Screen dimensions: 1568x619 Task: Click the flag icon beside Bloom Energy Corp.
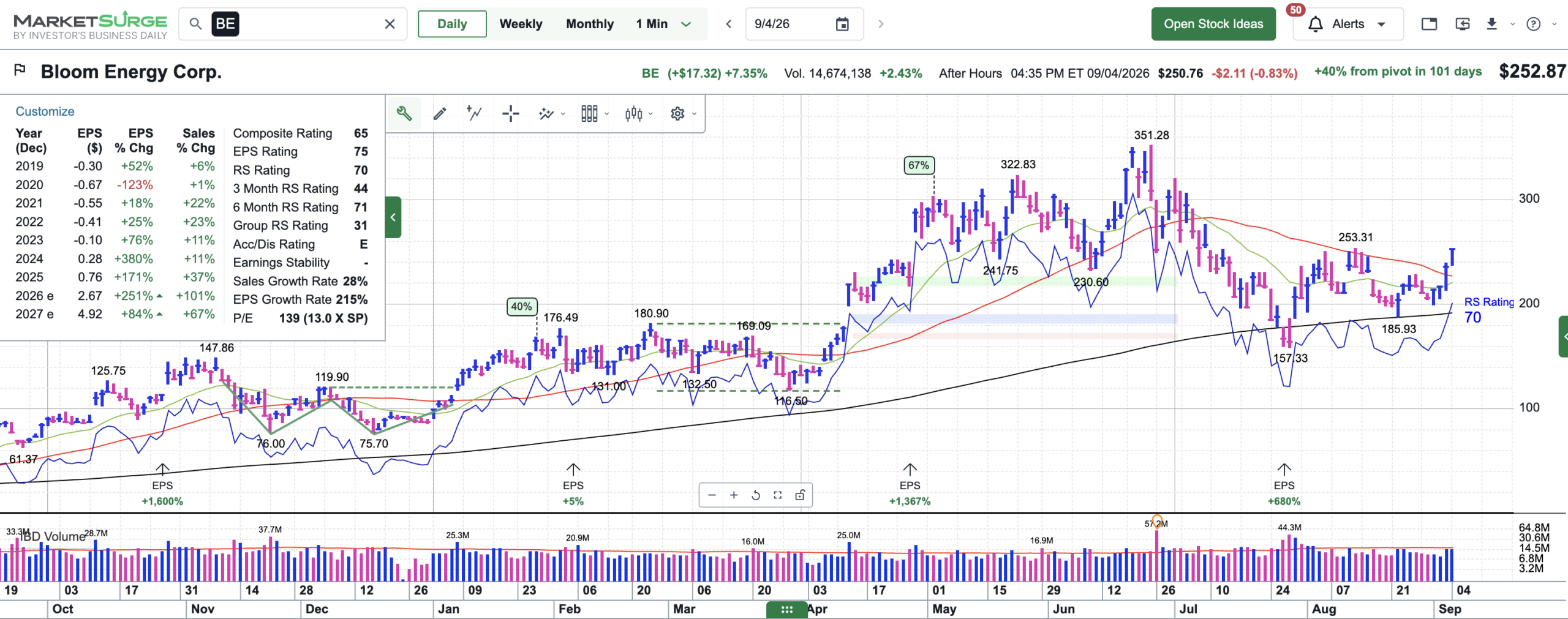click(20, 70)
